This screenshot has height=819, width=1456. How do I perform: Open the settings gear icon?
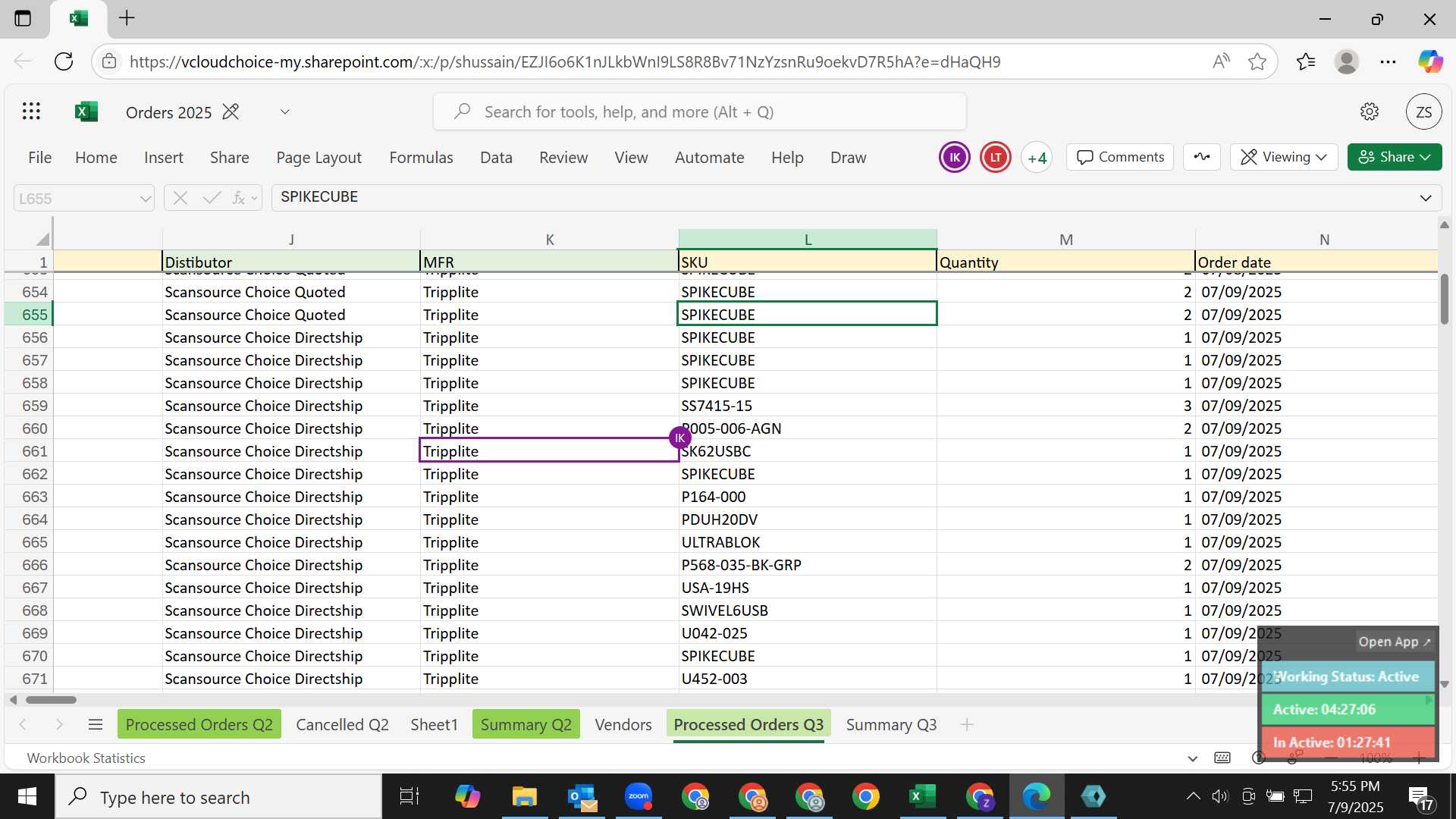(1369, 111)
